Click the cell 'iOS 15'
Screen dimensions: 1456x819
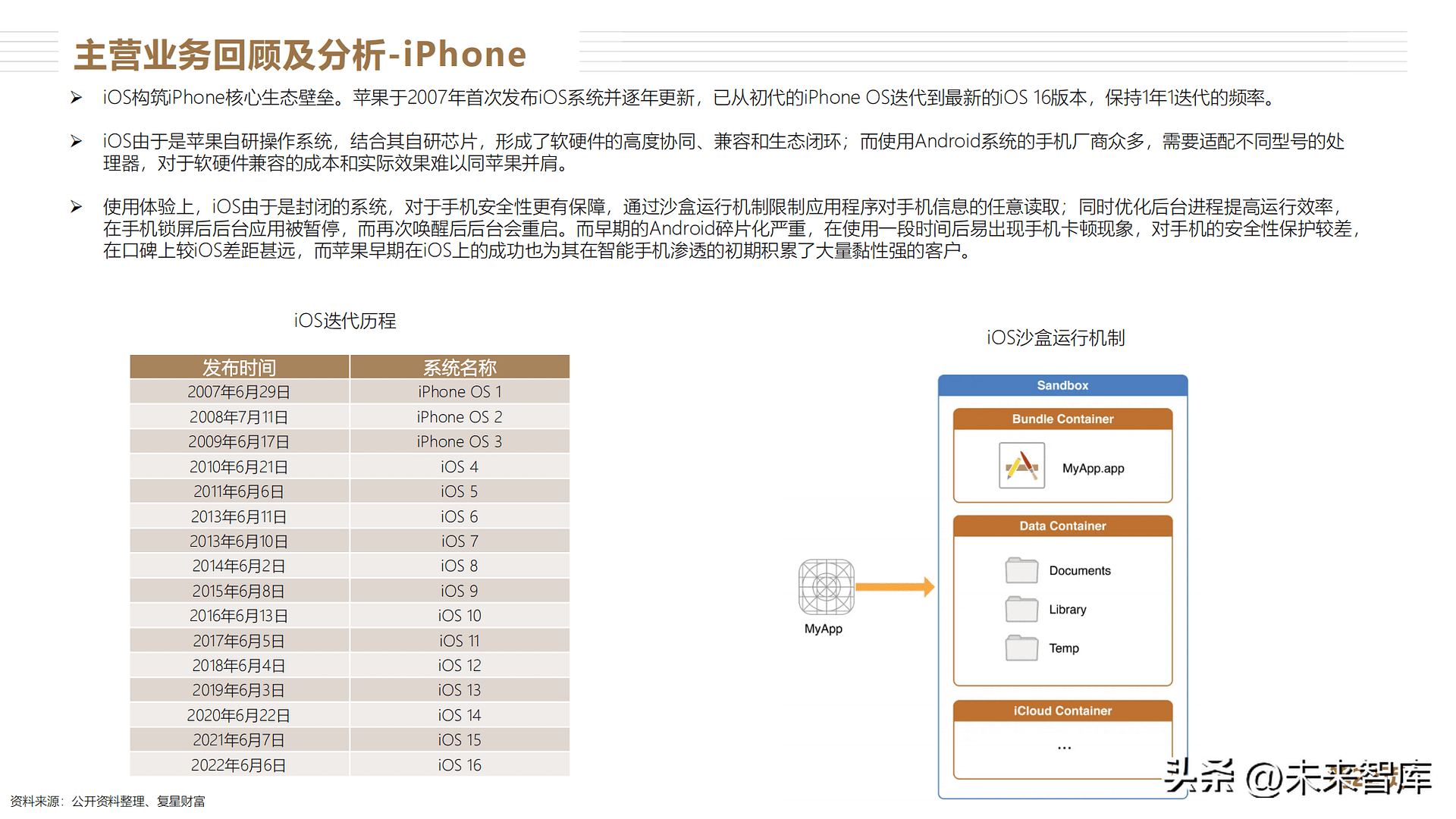click(x=460, y=740)
